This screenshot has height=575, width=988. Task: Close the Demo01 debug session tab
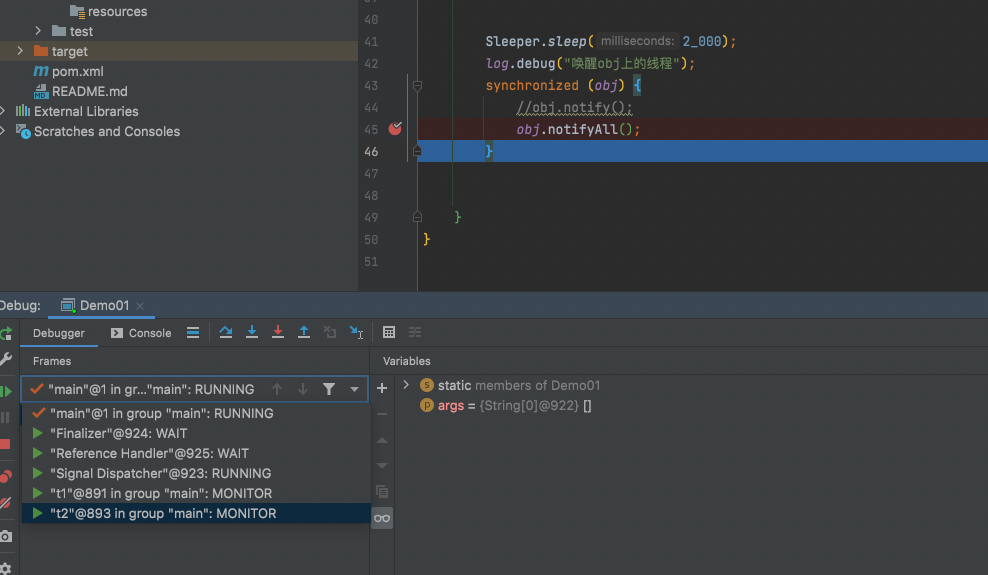[x=140, y=306]
